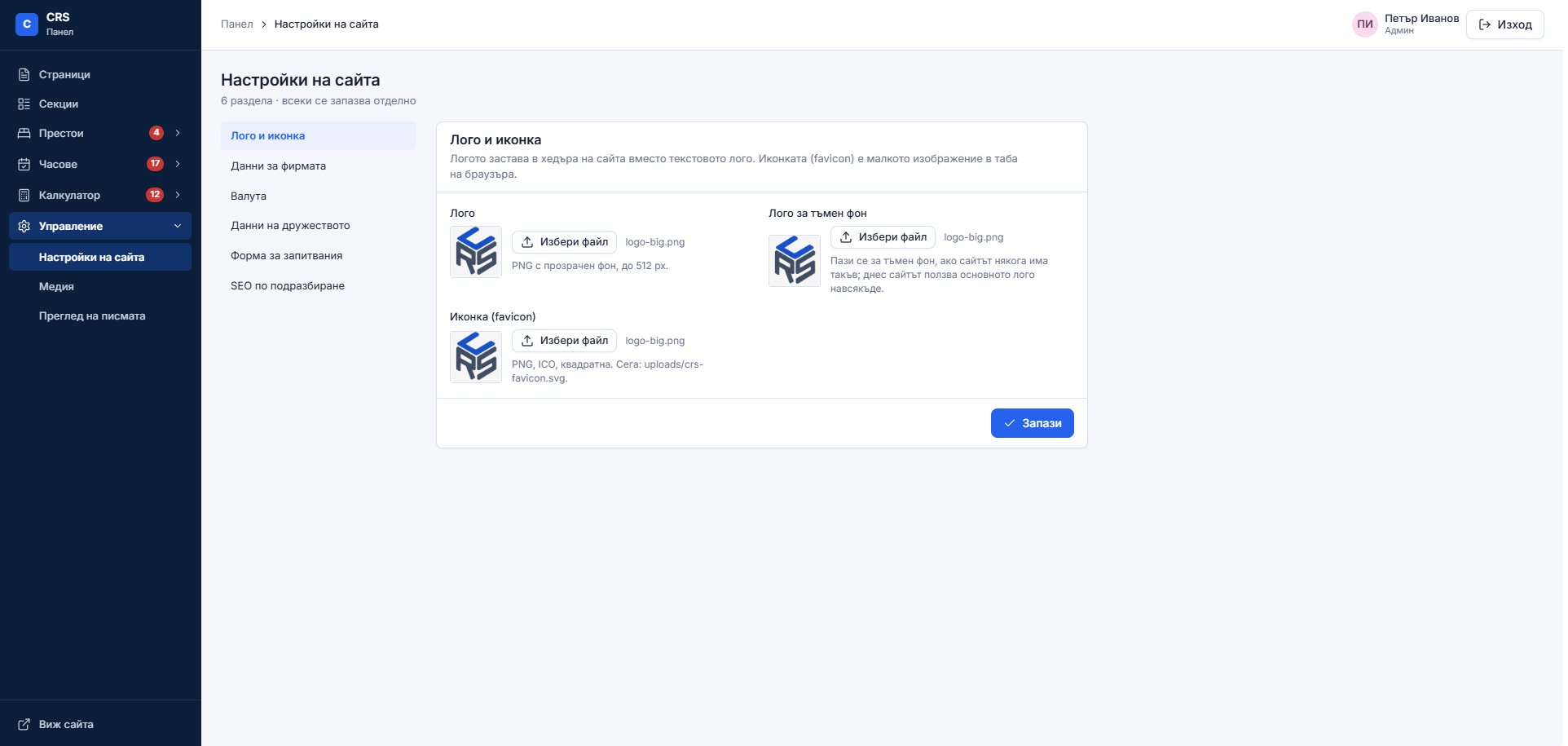
Task: Open Престои in the sidebar
Action: [100, 133]
